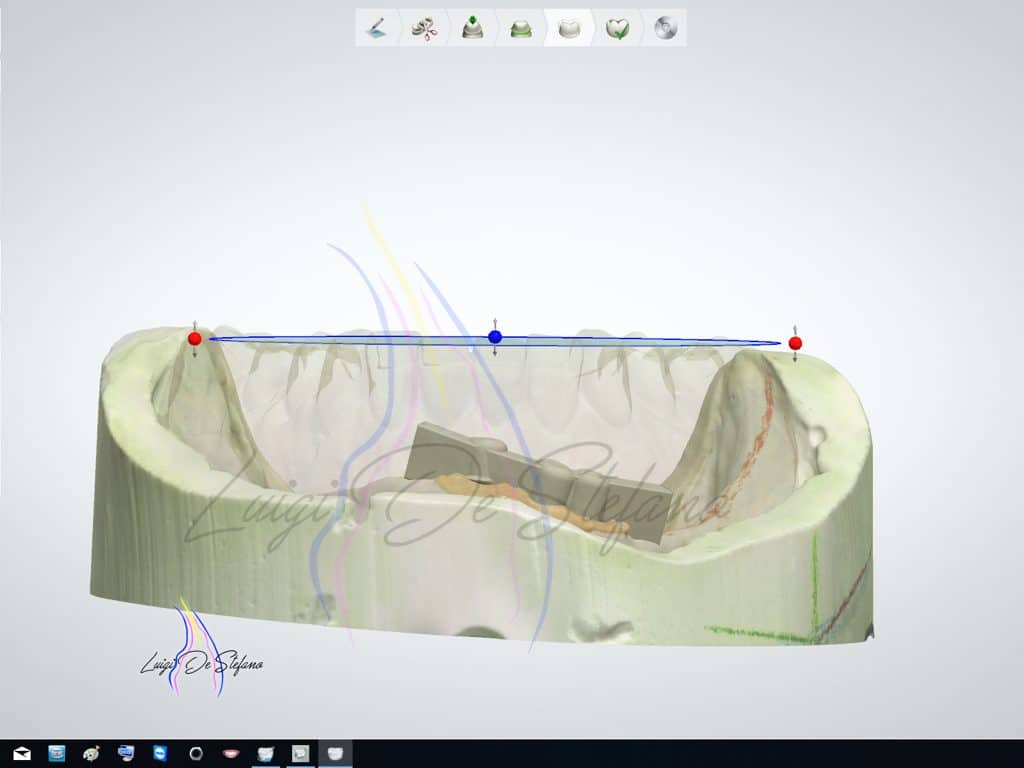
Task: Click the blue center plane handle
Action: click(x=495, y=337)
